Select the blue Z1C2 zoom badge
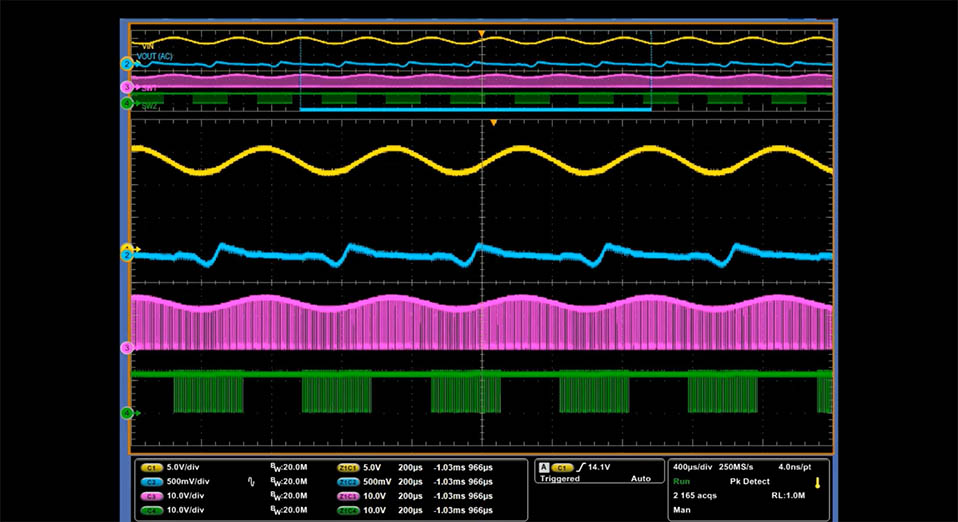The height and width of the screenshot is (522, 958). (x=349, y=481)
